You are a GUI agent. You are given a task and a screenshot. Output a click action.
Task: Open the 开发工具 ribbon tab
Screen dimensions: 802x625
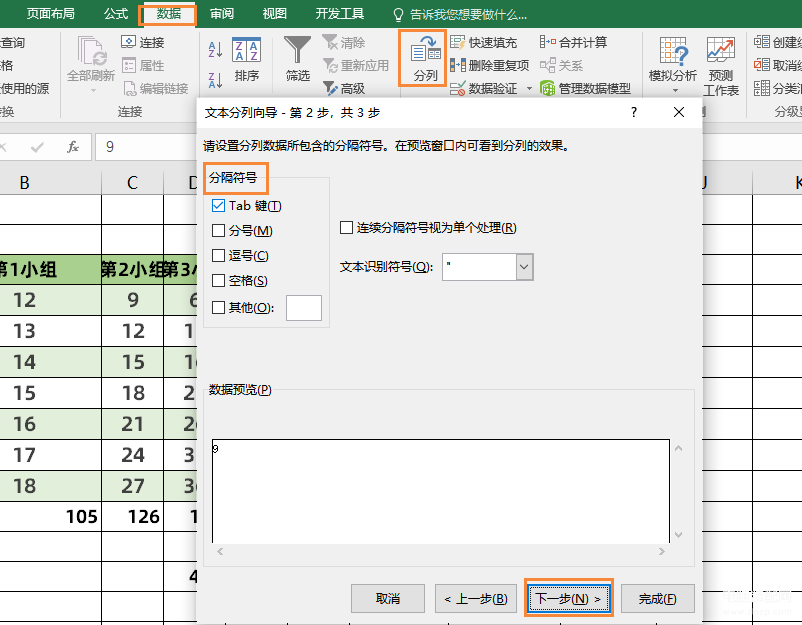[x=340, y=14]
